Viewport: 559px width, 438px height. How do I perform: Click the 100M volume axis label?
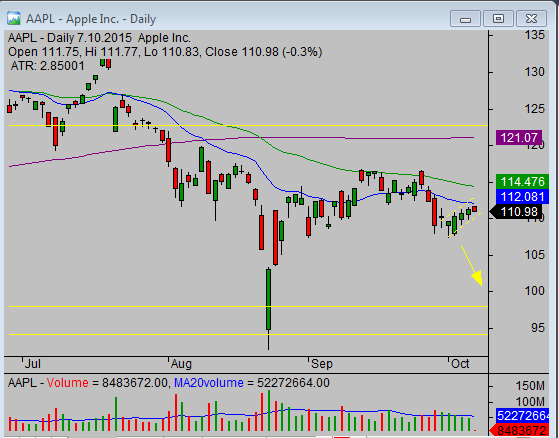point(530,402)
